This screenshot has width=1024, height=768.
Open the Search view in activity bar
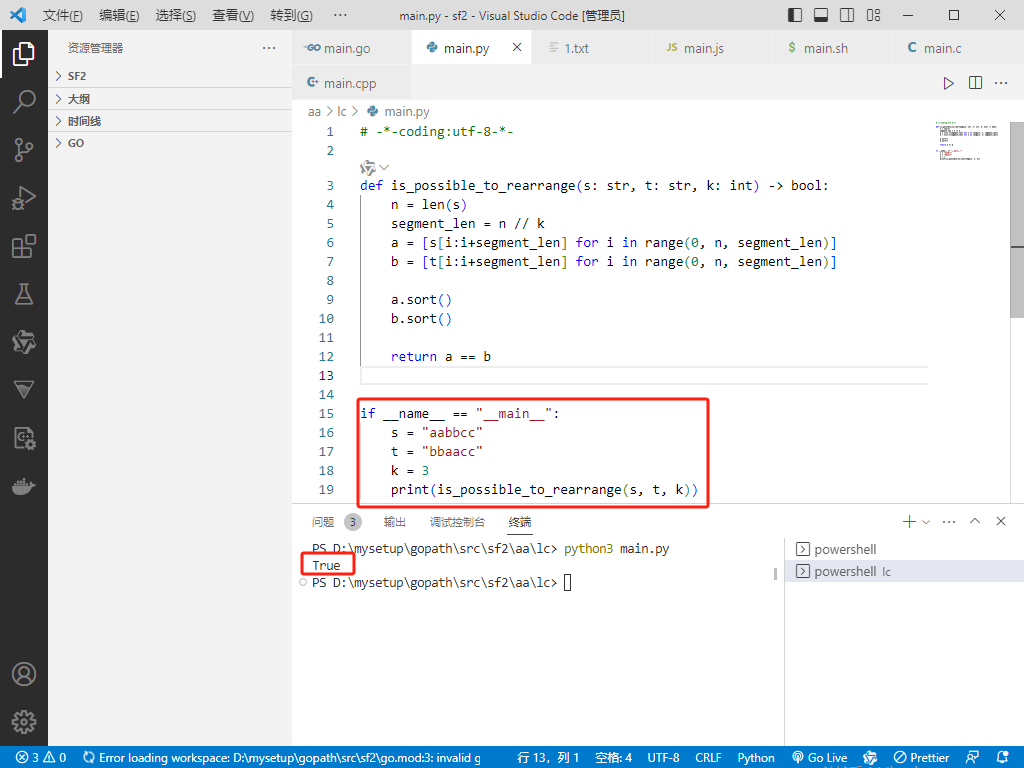[24, 102]
